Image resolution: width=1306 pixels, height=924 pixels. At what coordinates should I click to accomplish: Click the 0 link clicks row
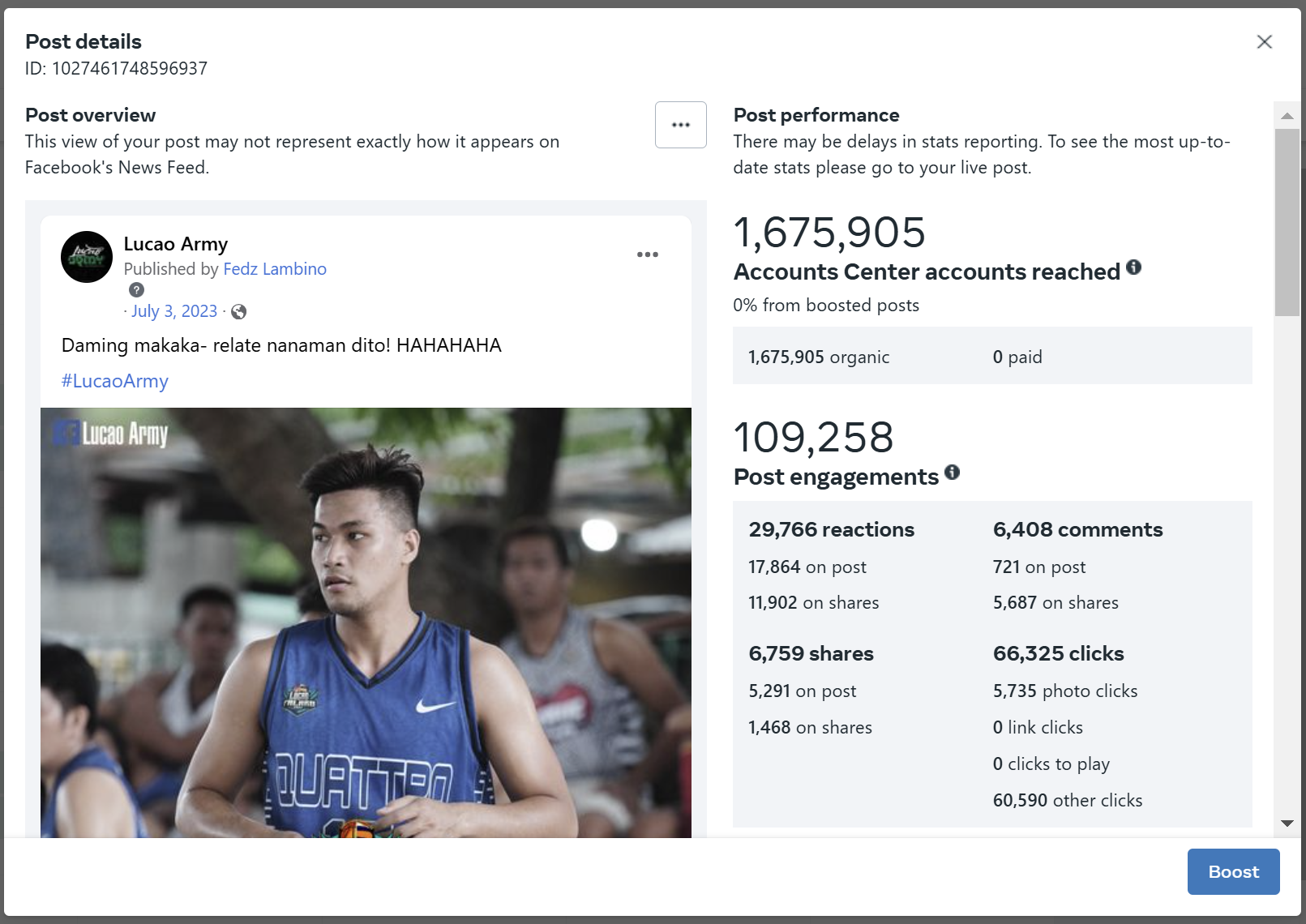(1038, 727)
